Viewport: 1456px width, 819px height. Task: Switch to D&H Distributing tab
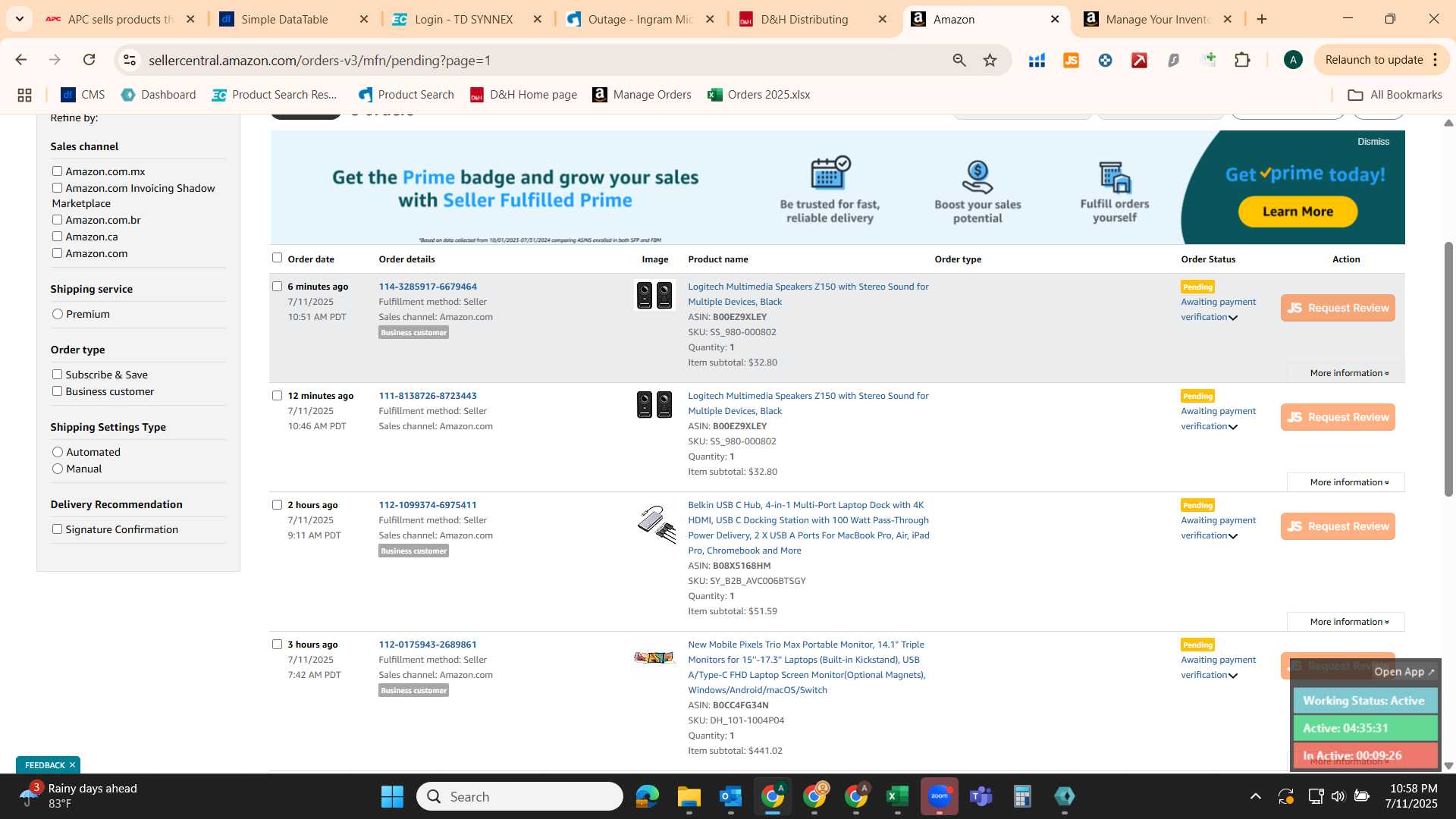pyautogui.click(x=811, y=19)
